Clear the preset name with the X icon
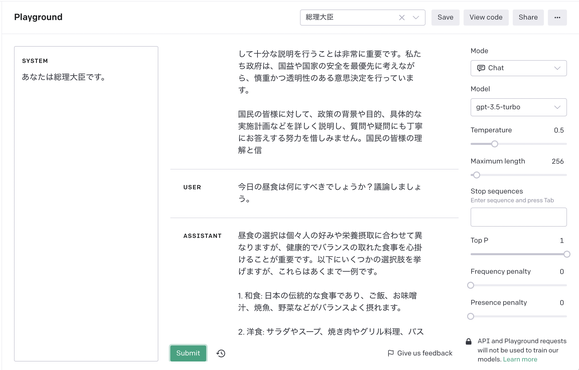Screen dimensions: 579x370 point(401,17)
